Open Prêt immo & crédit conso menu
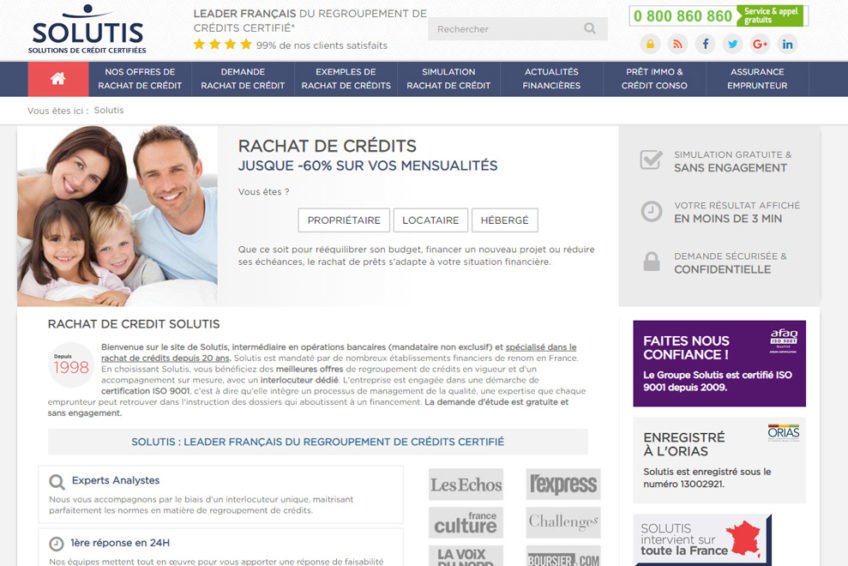The image size is (848, 566). pyautogui.click(x=654, y=79)
